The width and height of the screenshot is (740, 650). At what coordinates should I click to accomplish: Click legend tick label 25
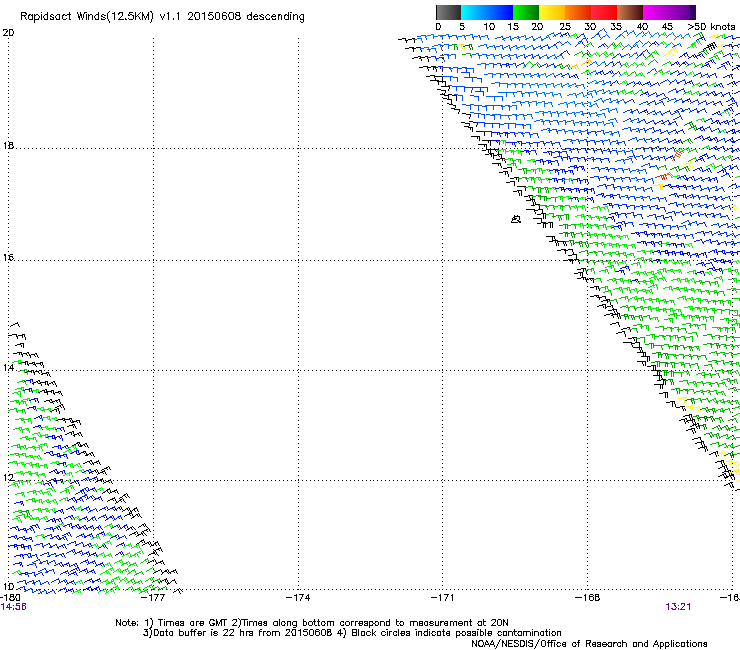pyautogui.click(x=564, y=27)
